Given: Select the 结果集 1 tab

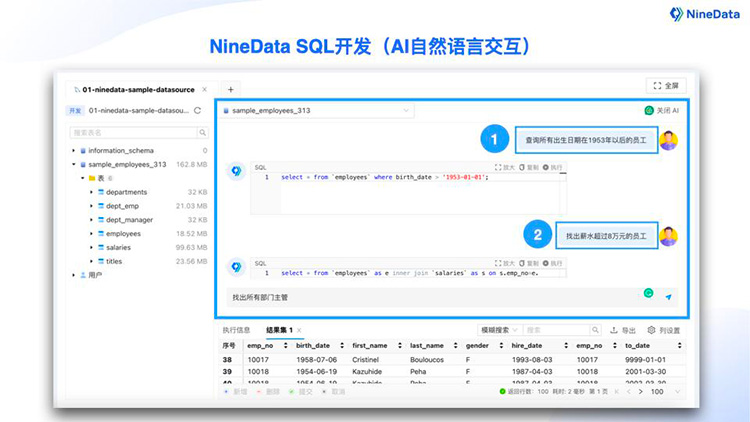Looking at the screenshot, I should coord(278,330).
